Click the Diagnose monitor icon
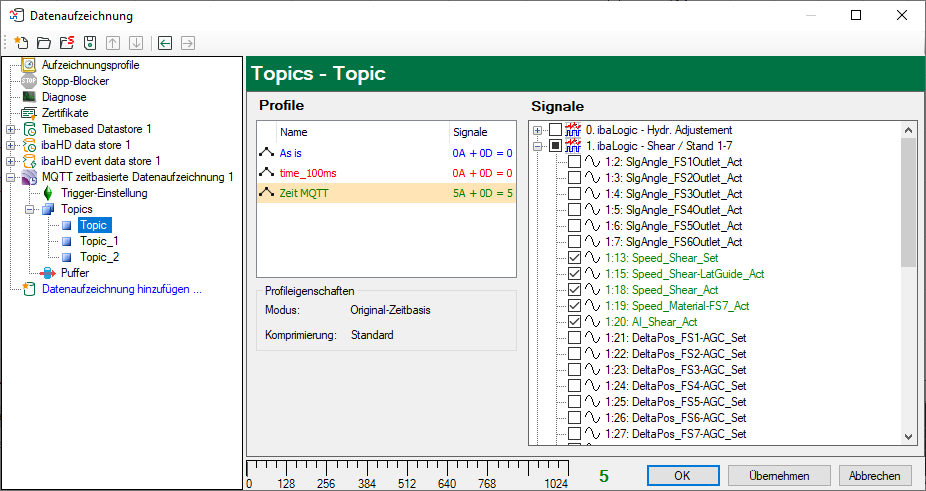 [29, 97]
